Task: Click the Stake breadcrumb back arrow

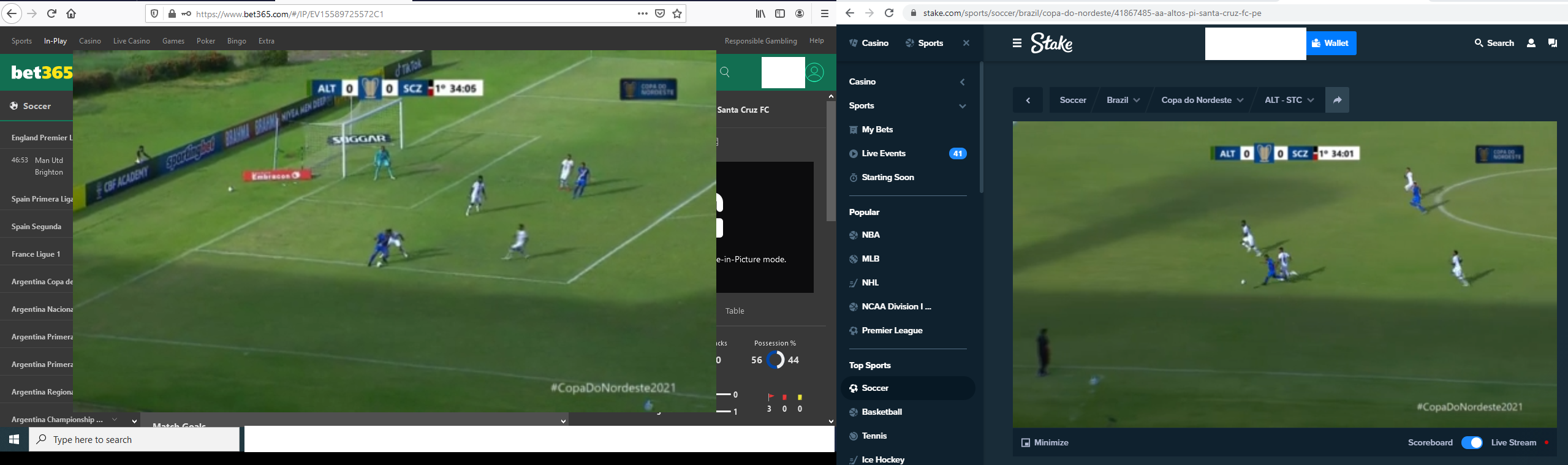Action: coord(1028,100)
